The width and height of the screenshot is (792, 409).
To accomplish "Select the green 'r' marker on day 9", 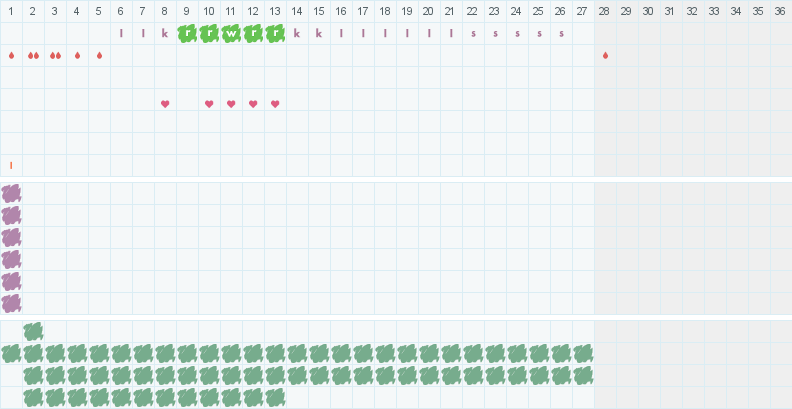I will (x=187, y=33).
